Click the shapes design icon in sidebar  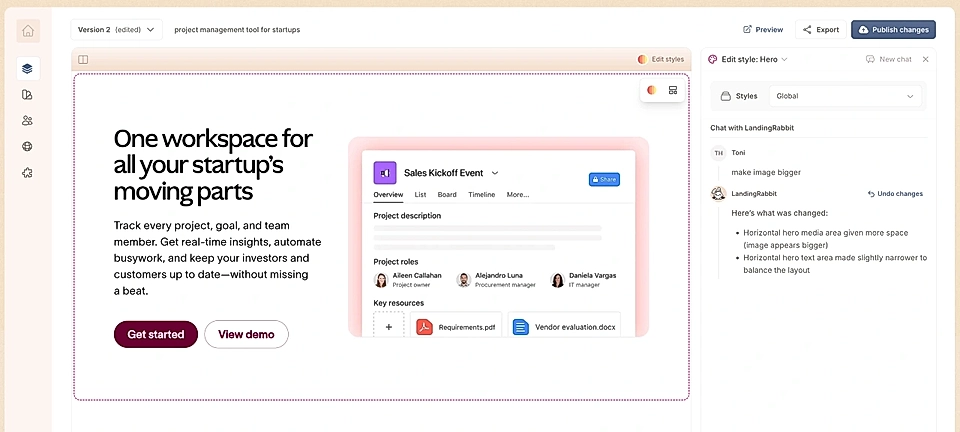click(x=27, y=95)
